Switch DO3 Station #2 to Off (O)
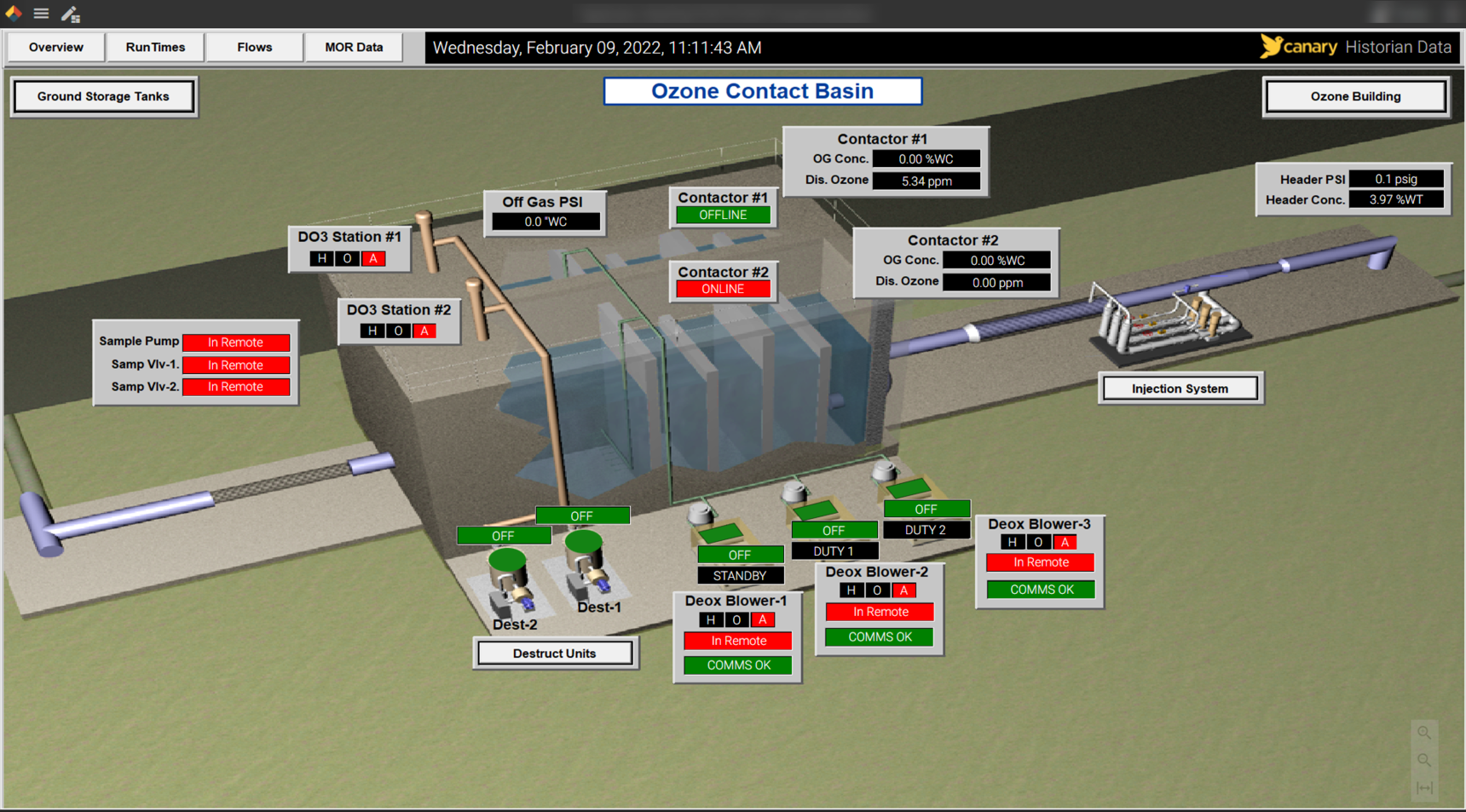This screenshot has height=812, width=1466. pos(398,331)
